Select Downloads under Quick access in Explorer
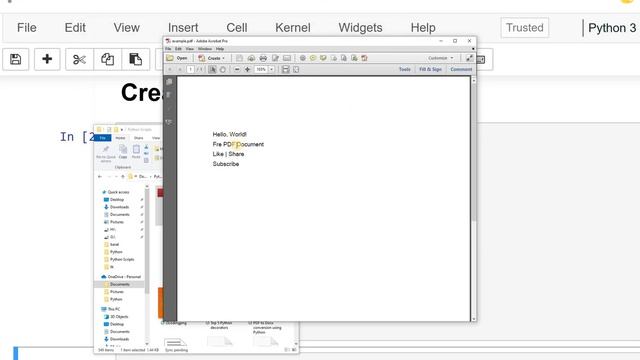Screen dimensions: 640x360 (119, 207)
